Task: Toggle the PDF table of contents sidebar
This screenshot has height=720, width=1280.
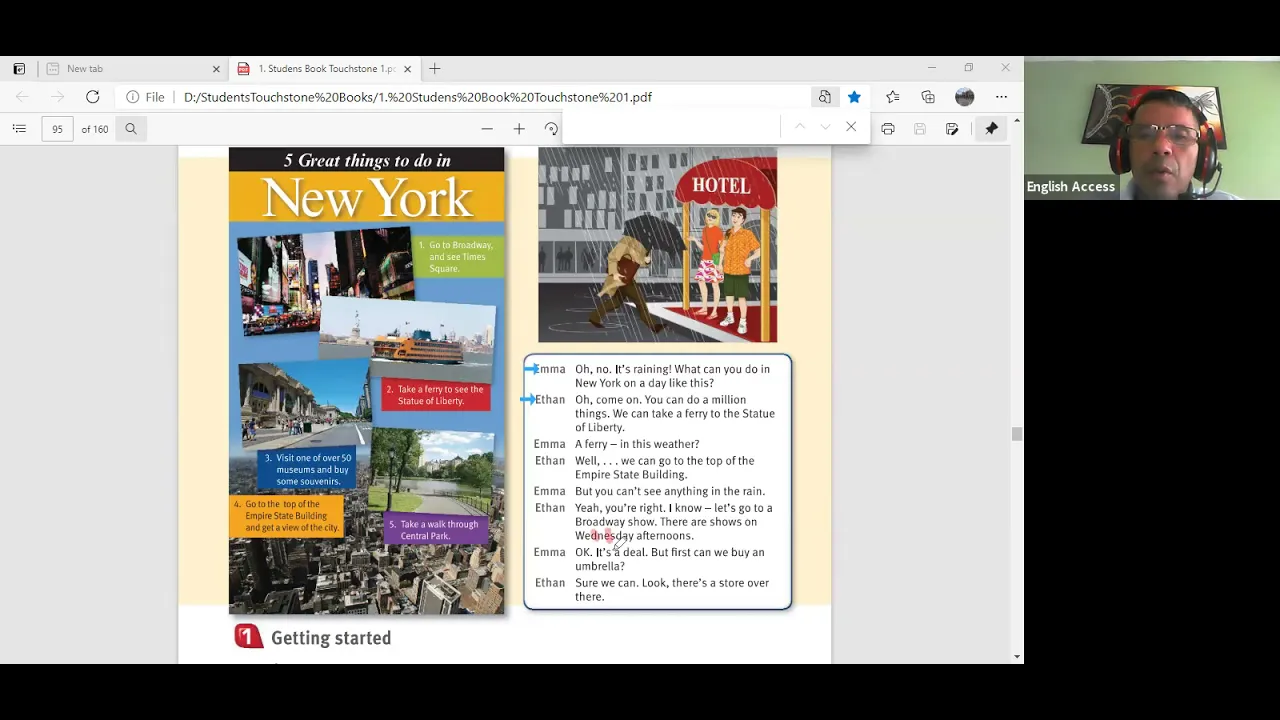Action: coord(19,129)
